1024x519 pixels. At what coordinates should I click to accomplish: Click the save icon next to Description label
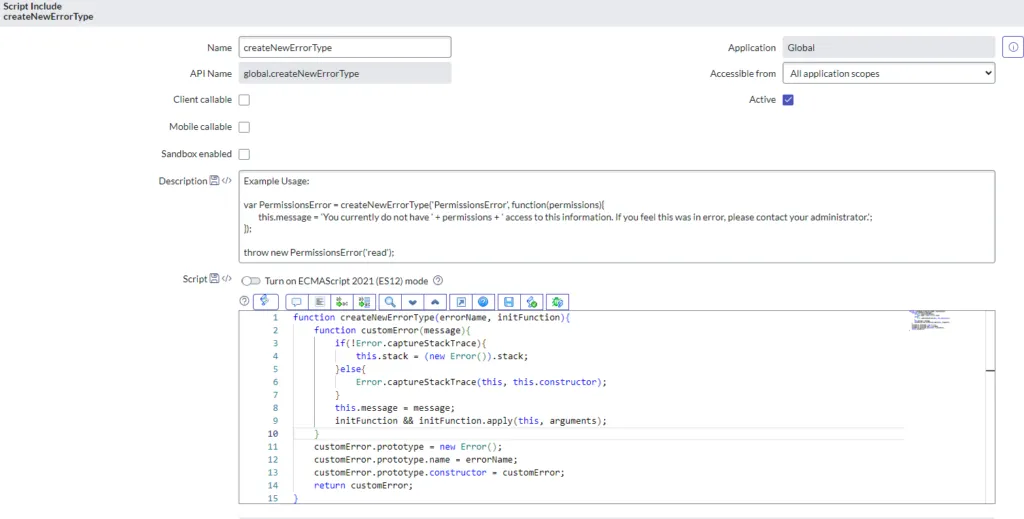pos(214,181)
